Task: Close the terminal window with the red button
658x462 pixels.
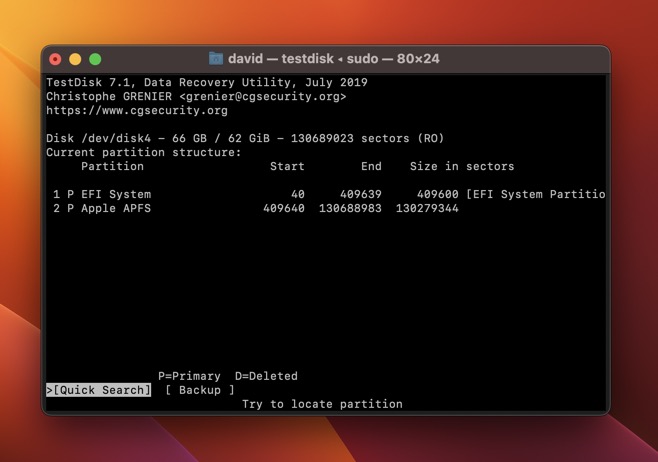Action: (x=55, y=59)
